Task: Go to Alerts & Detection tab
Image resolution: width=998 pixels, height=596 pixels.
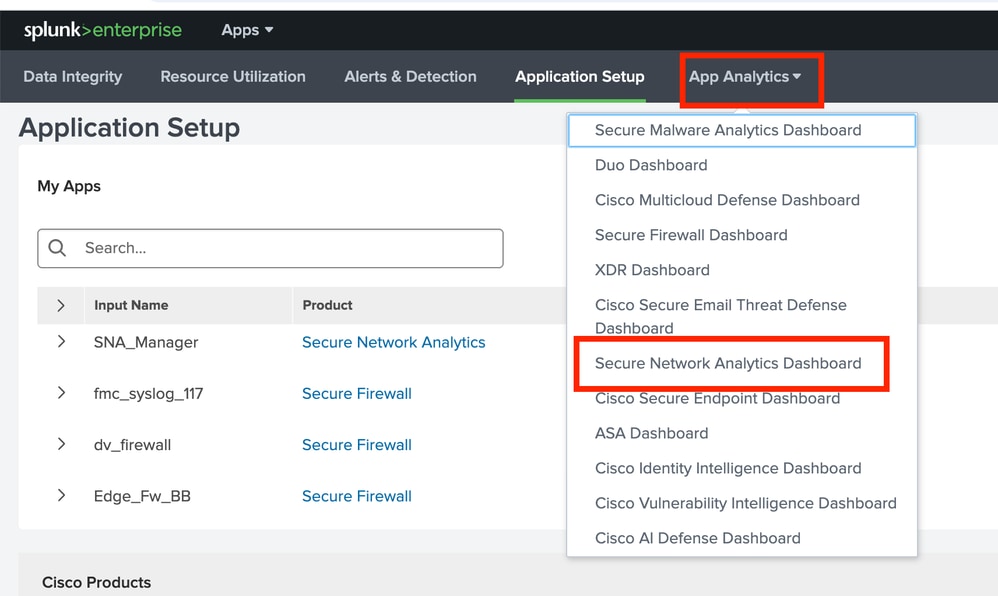Action: (411, 76)
